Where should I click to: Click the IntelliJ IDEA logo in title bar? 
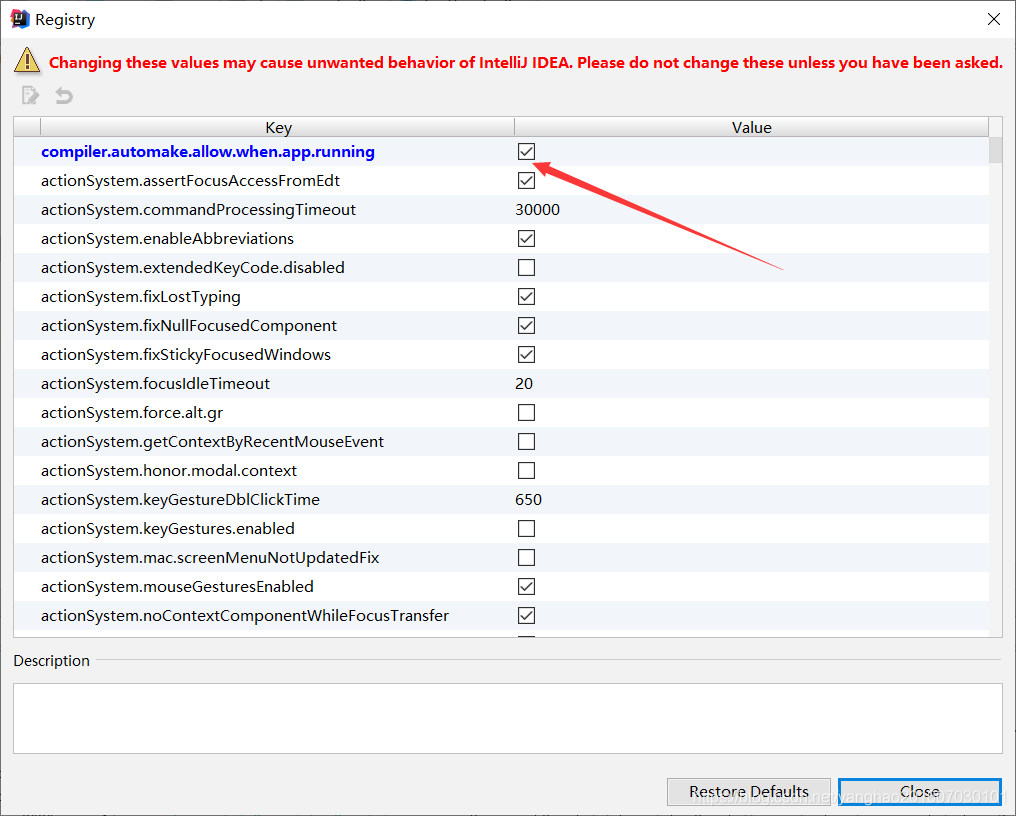[x=20, y=19]
